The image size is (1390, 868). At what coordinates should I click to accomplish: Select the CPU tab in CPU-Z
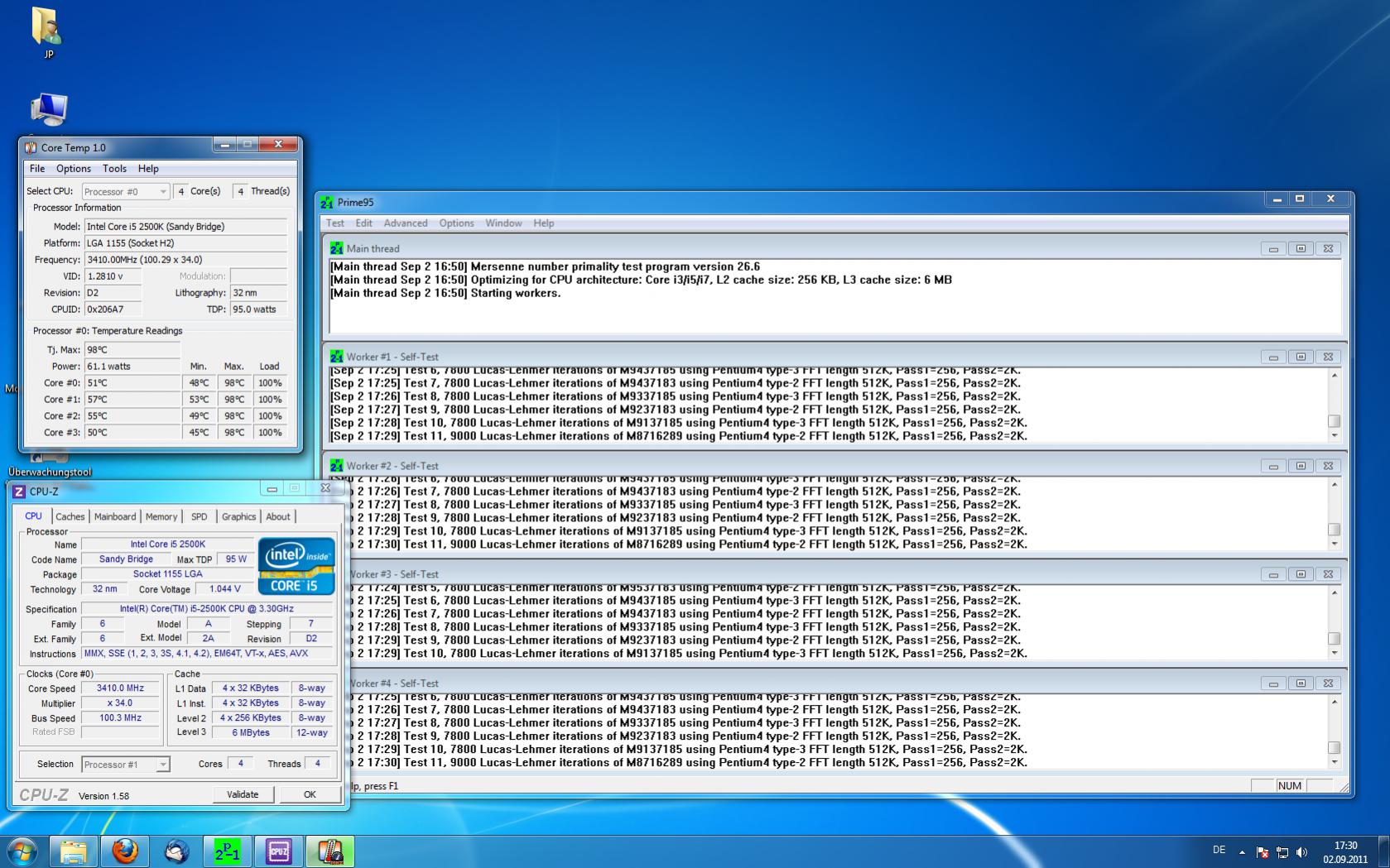click(33, 516)
